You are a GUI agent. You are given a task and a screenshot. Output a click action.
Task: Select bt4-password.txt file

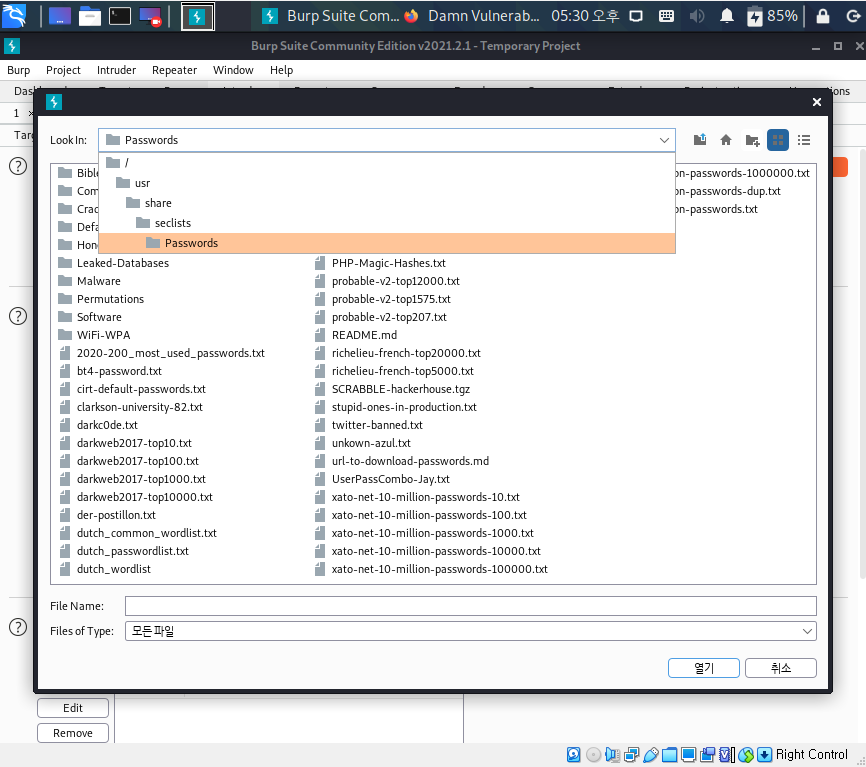click(110, 371)
